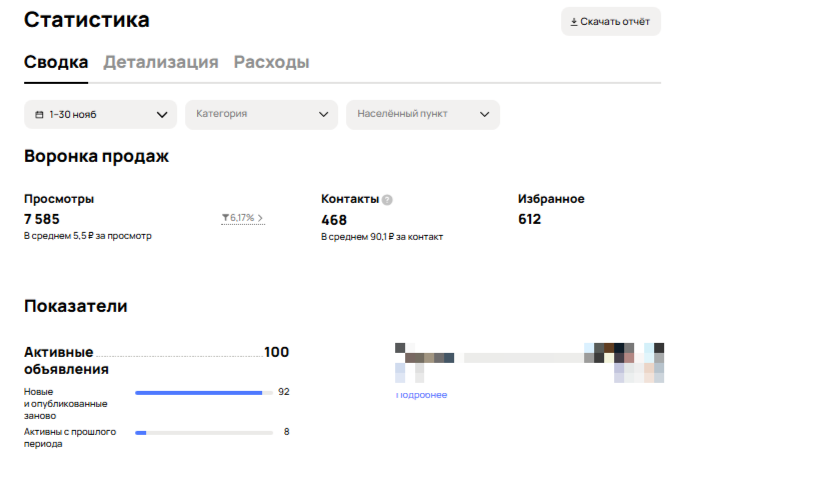This screenshot has height=480, width=840.
Task: Switch to the Расходы tab
Action: click(x=271, y=62)
